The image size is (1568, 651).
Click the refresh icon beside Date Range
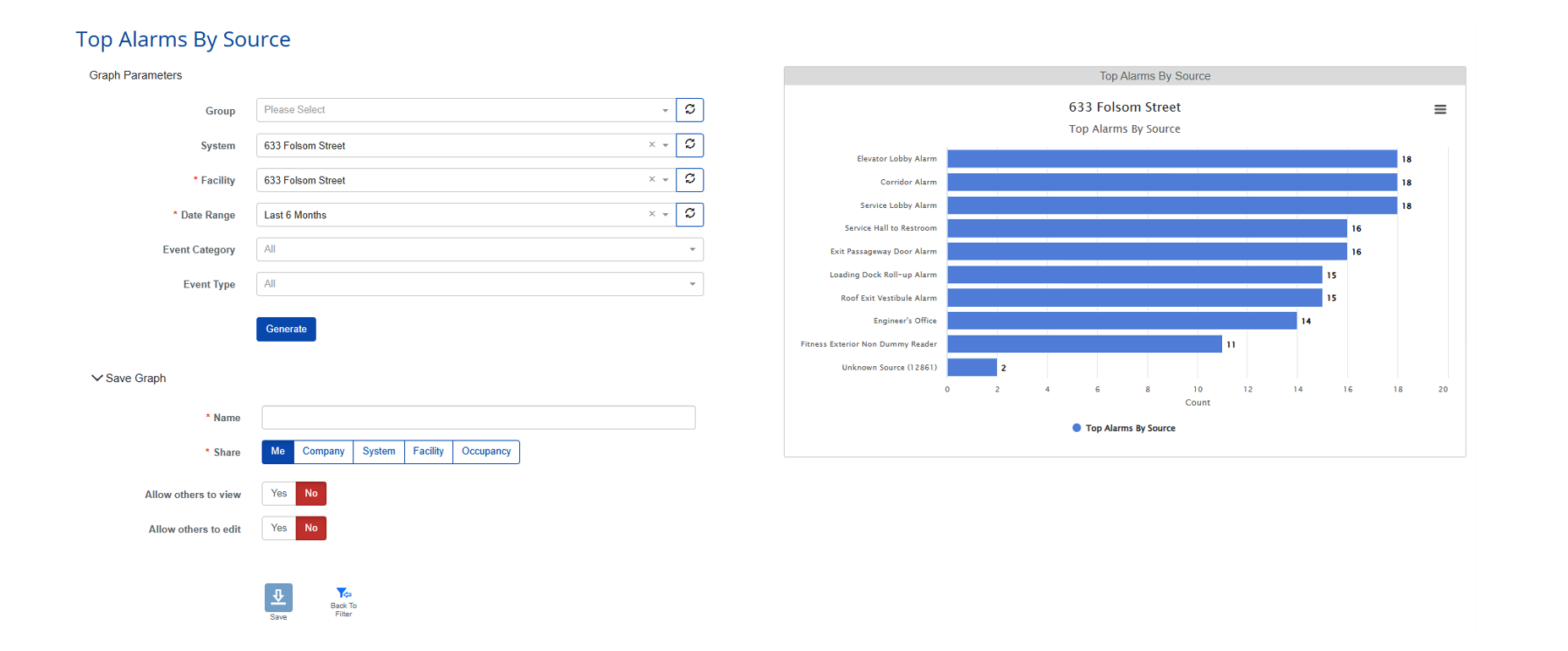coord(690,215)
